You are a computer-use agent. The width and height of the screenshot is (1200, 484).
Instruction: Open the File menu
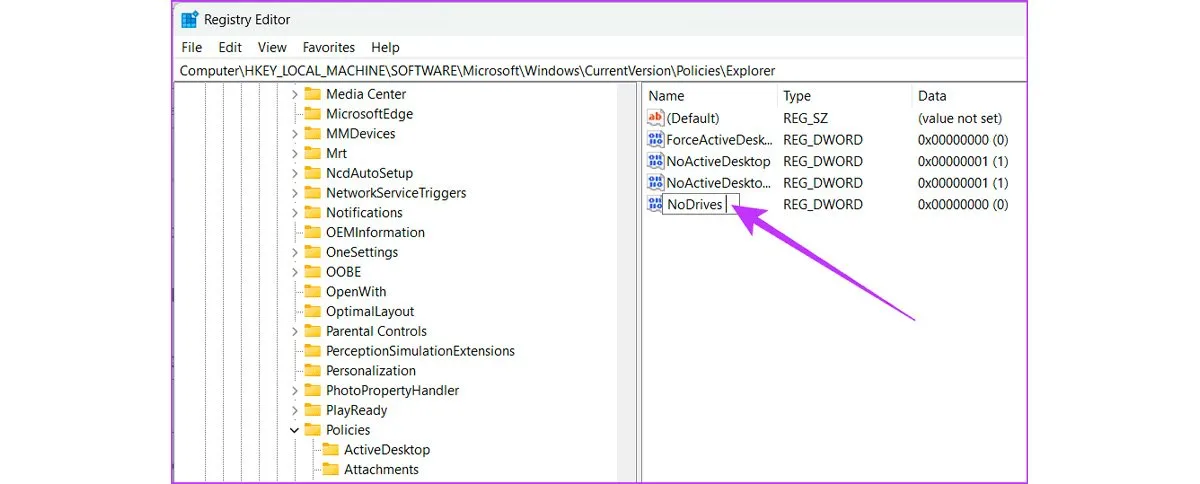pos(191,47)
